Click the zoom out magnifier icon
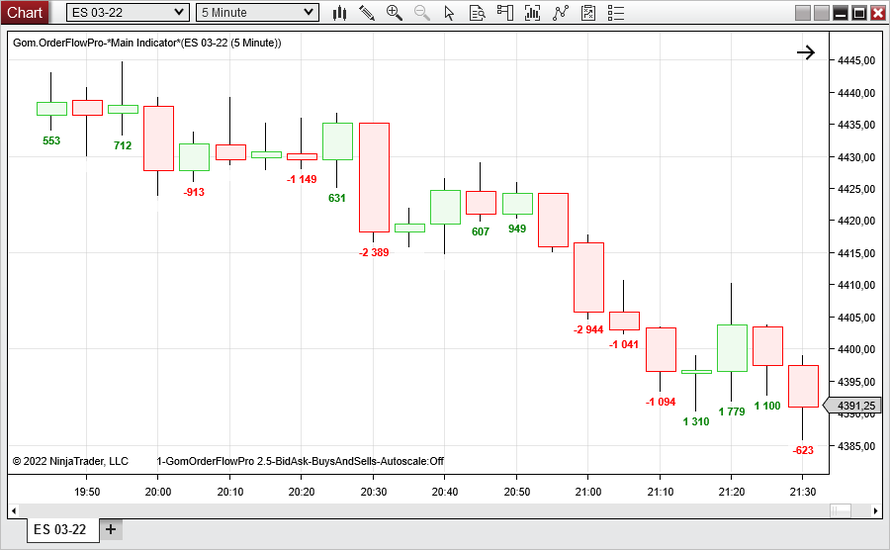Viewport: 890px width, 550px height. click(422, 12)
